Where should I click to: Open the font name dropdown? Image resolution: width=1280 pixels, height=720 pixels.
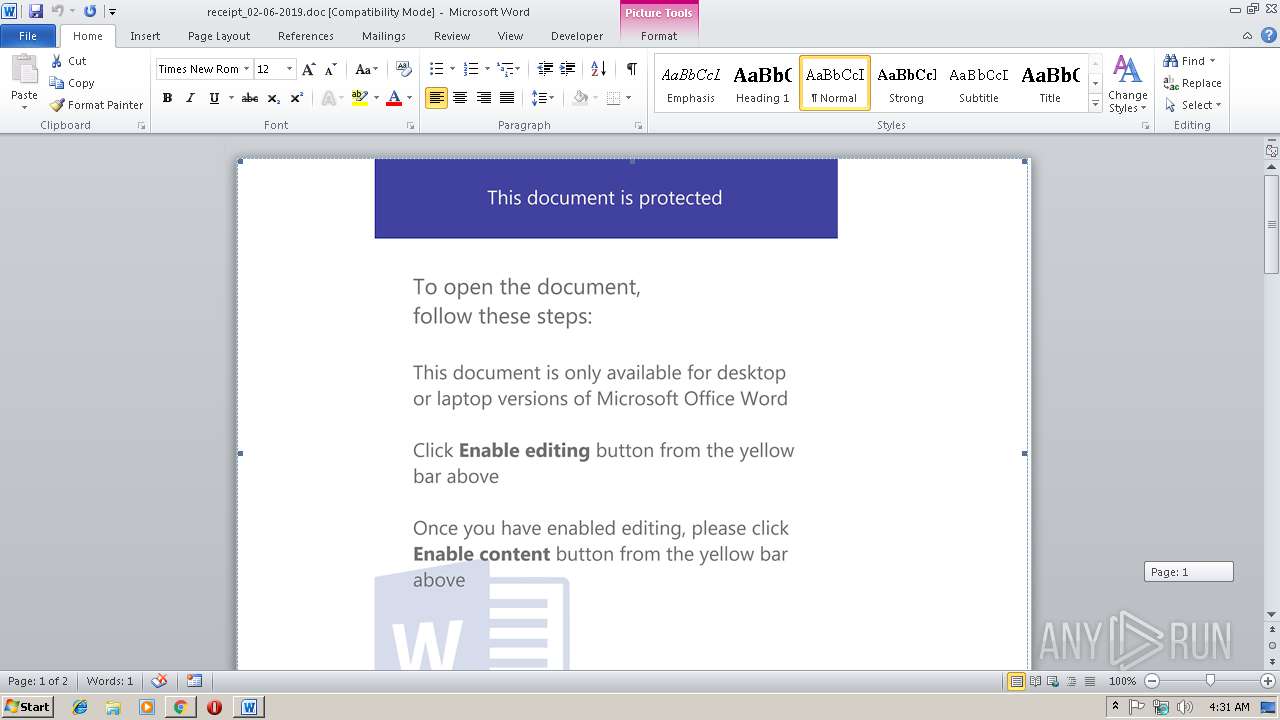(247, 69)
